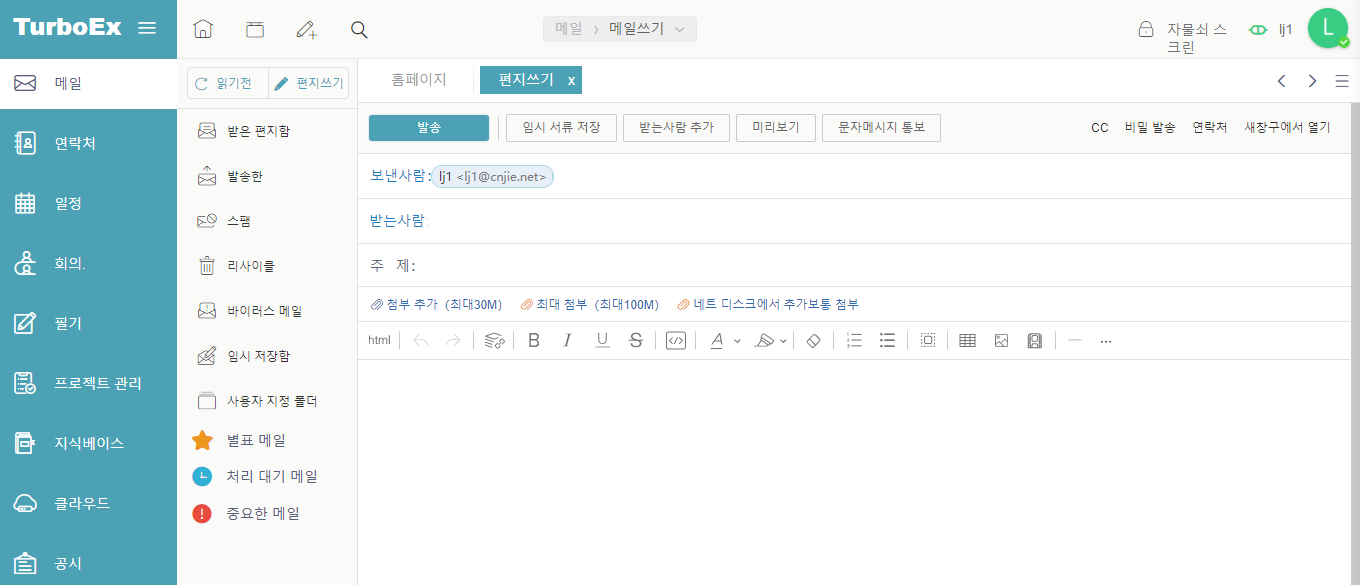Click the search magnifier icon
The image size is (1360, 585).
(x=360, y=29)
